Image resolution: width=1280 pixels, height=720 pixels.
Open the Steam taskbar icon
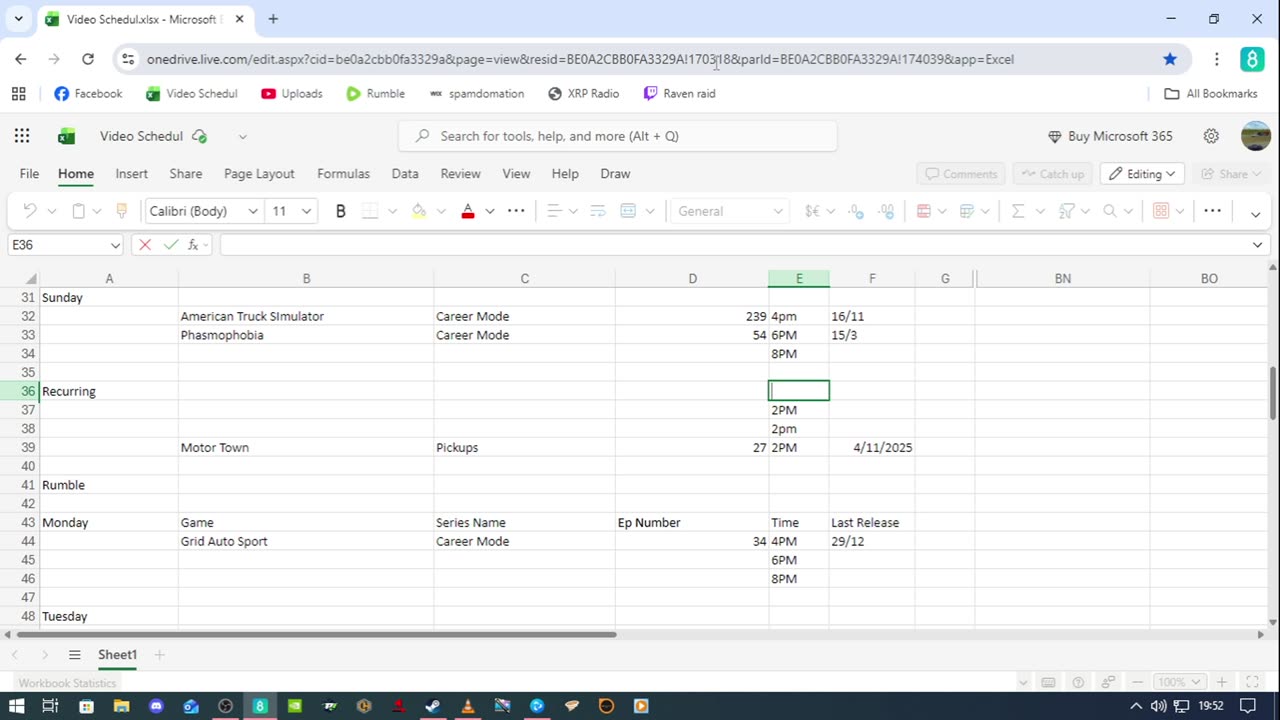point(432,706)
